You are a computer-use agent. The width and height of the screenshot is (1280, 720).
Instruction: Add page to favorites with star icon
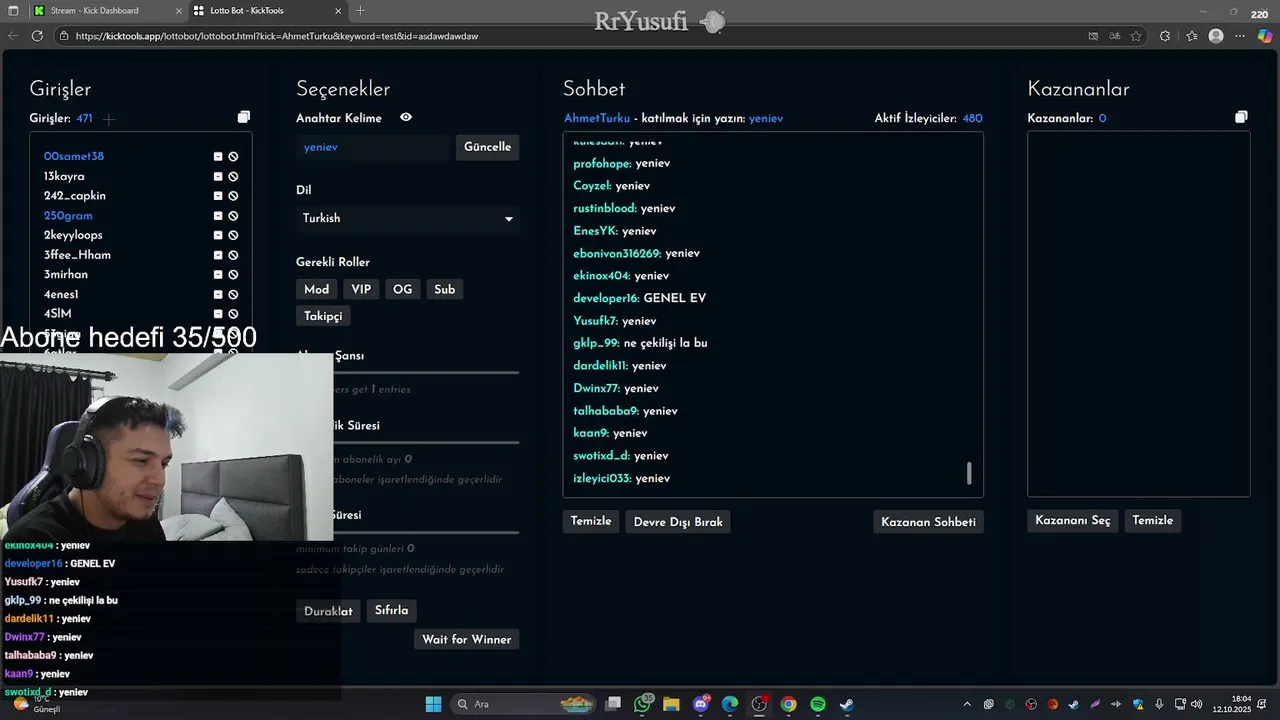click(x=1136, y=36)
